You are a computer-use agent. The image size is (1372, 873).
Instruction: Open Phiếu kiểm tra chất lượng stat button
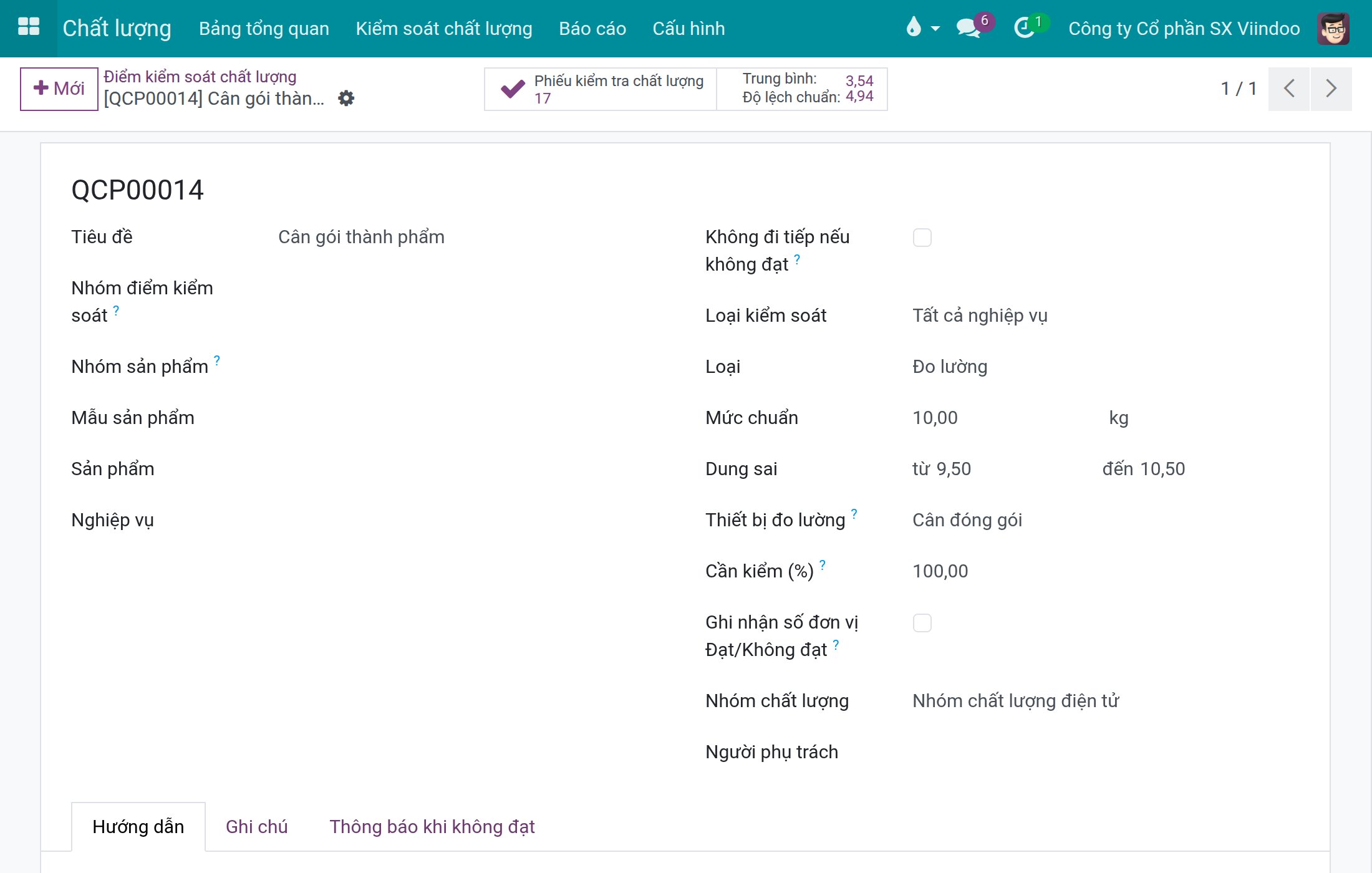(x=601, y=89)
